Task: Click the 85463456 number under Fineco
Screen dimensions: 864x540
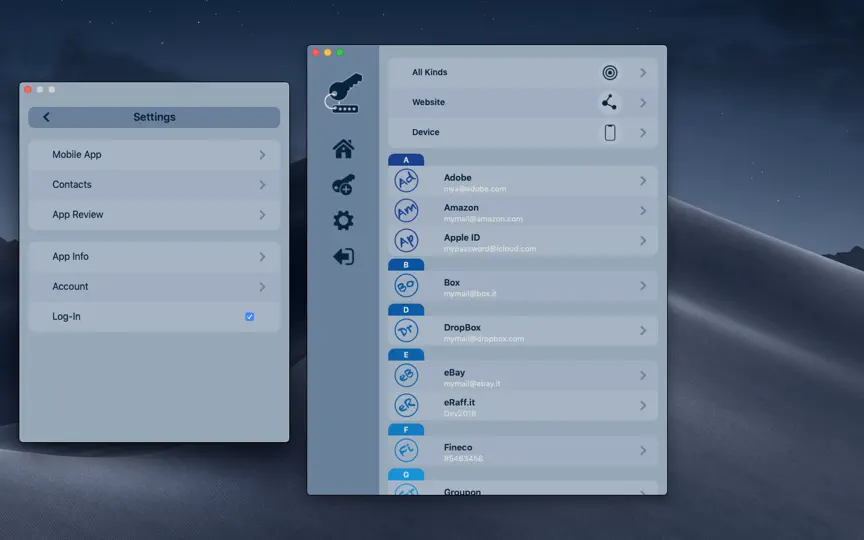Action: (x=463, y=458)
